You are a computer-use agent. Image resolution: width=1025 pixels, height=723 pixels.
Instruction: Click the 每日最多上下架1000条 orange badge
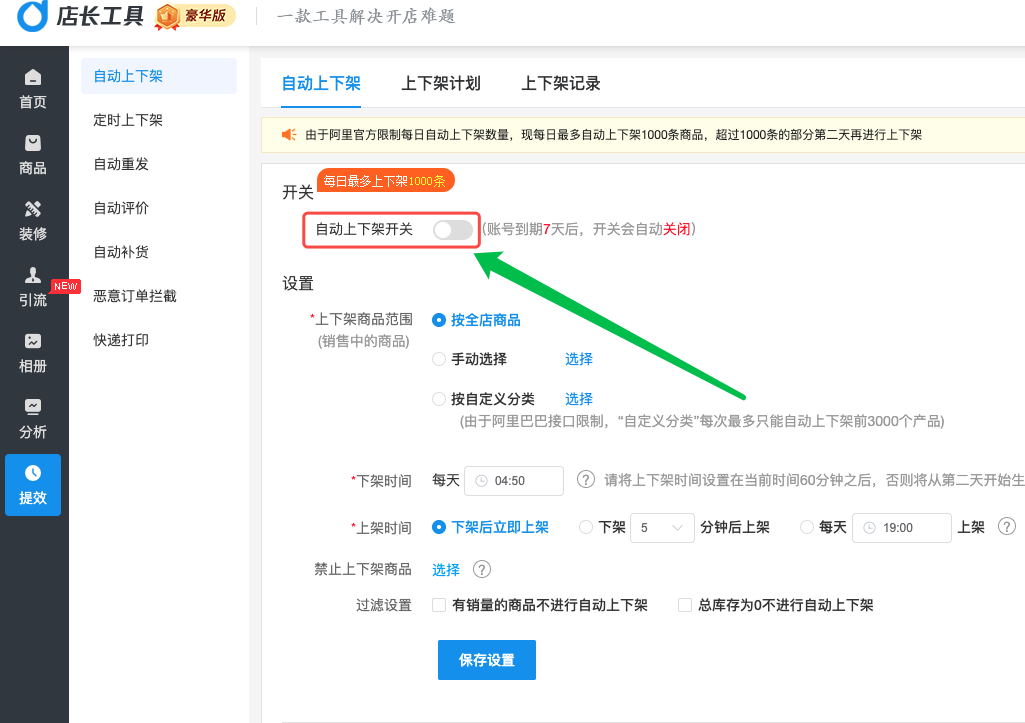(386, 180)
